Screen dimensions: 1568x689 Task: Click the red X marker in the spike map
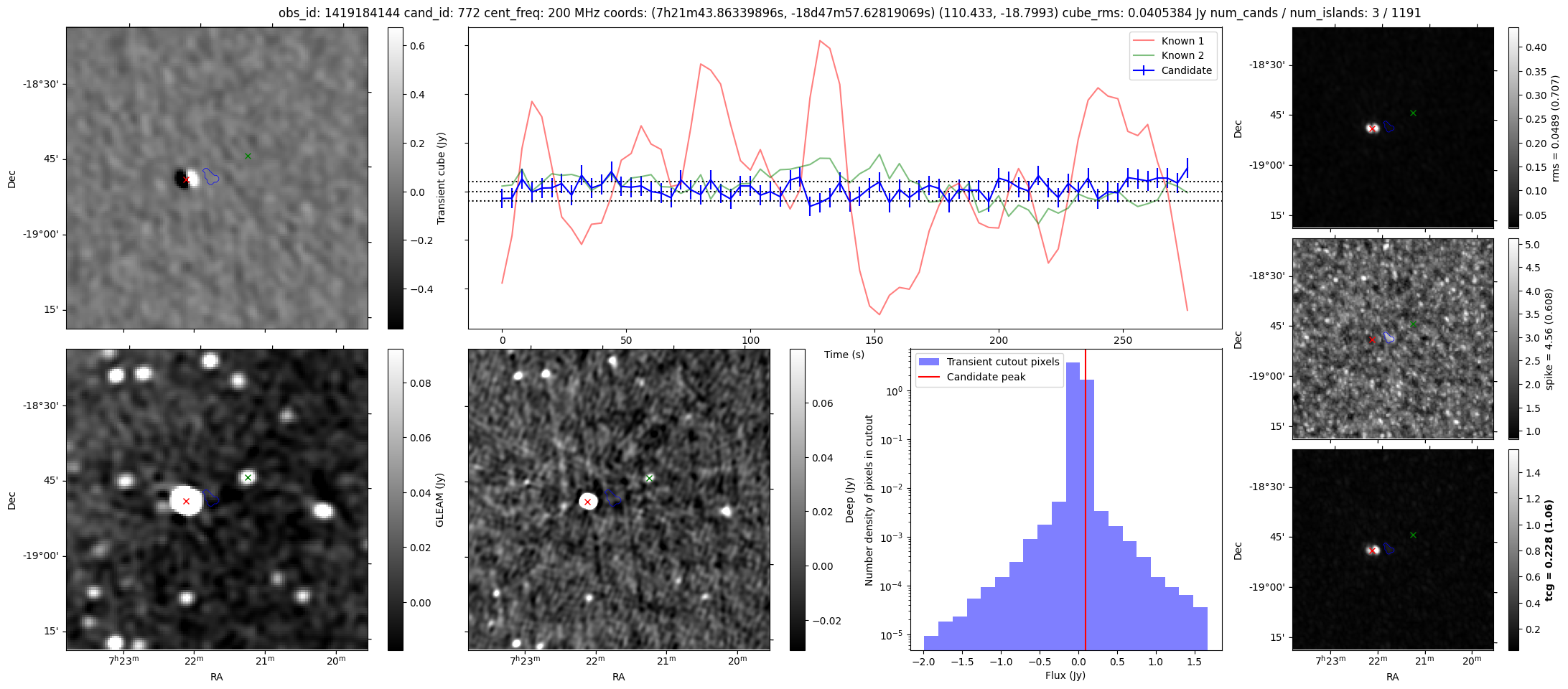point(1372,339)
